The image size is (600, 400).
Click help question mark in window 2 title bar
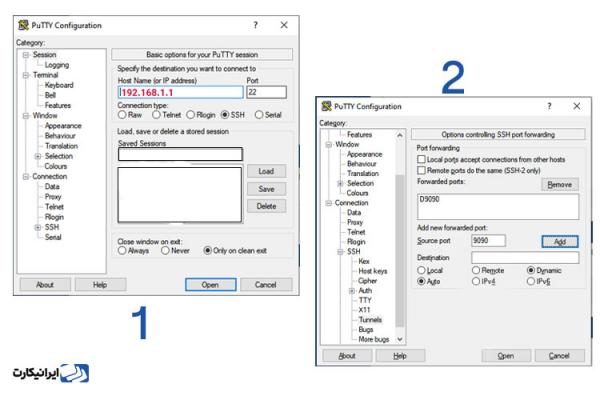click(549, 106)
